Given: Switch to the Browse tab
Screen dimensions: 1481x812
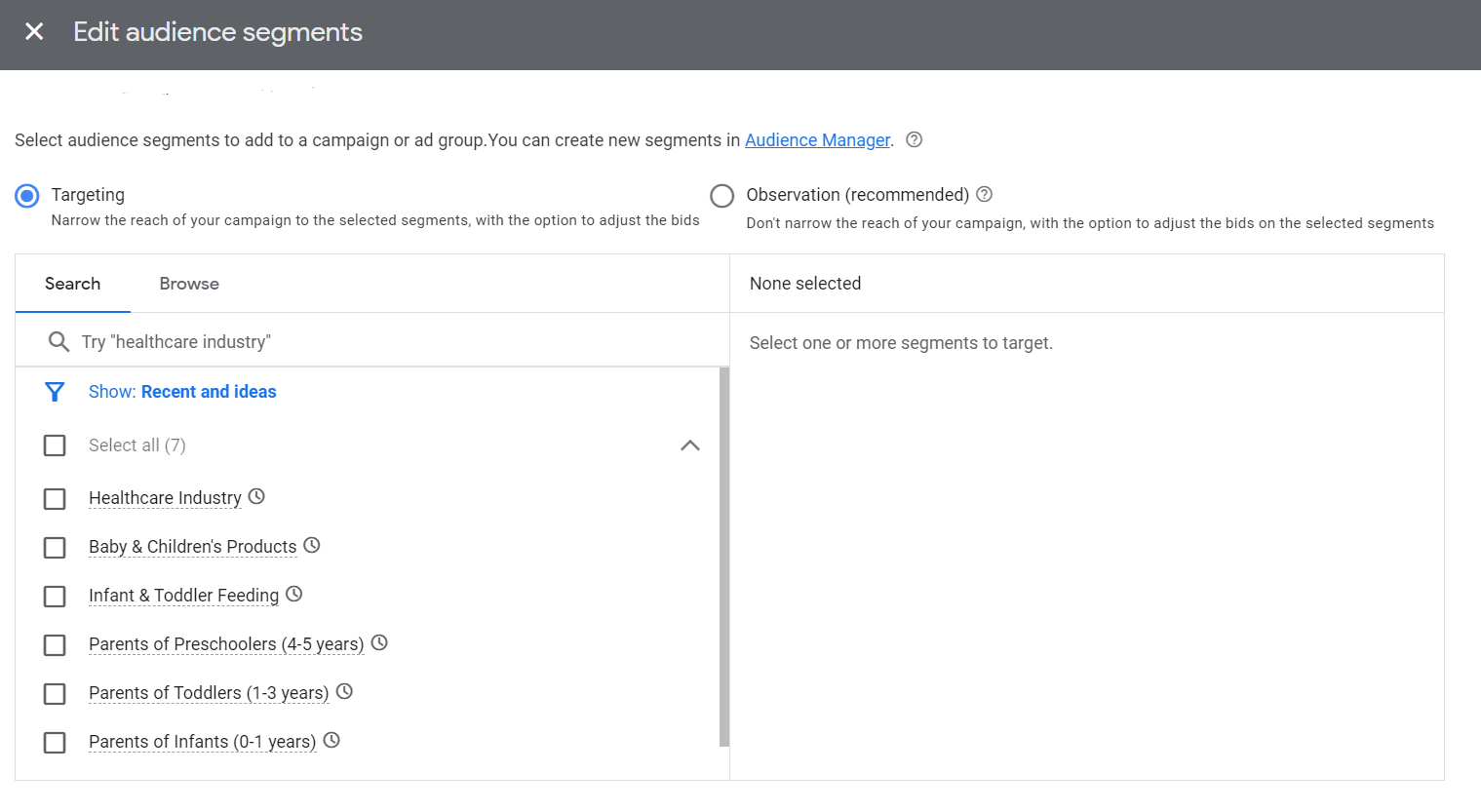Looking at the screenshot, I should coord(189,284).
